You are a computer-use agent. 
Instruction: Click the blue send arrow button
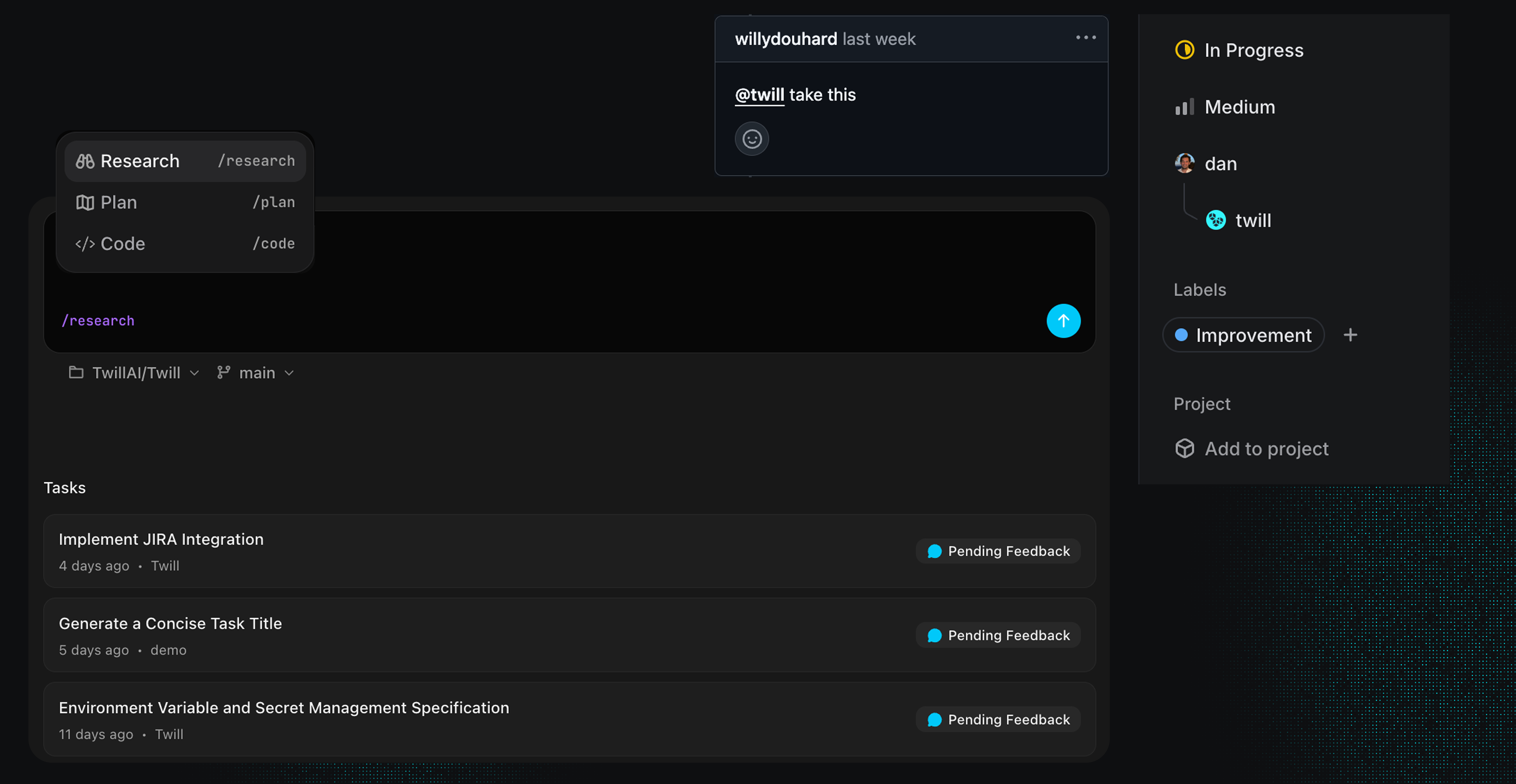[x=1063, y=321]
